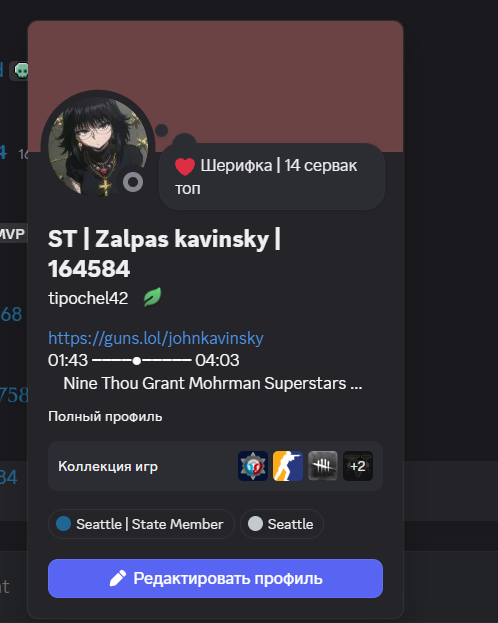Open the guns.lol/johnkavinsky link
Screen dimensions: 498x623
pyautogui.click(x=155, y=338)
